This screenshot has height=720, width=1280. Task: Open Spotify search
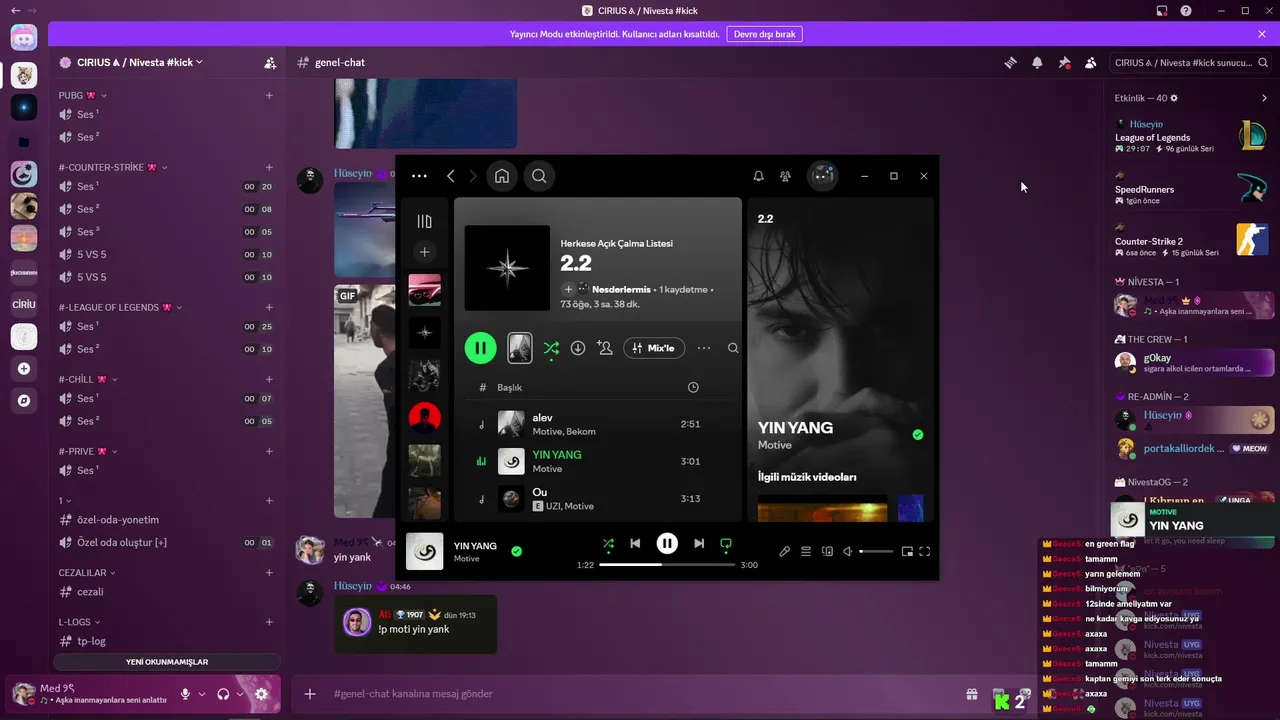click(x=539, y=176)
